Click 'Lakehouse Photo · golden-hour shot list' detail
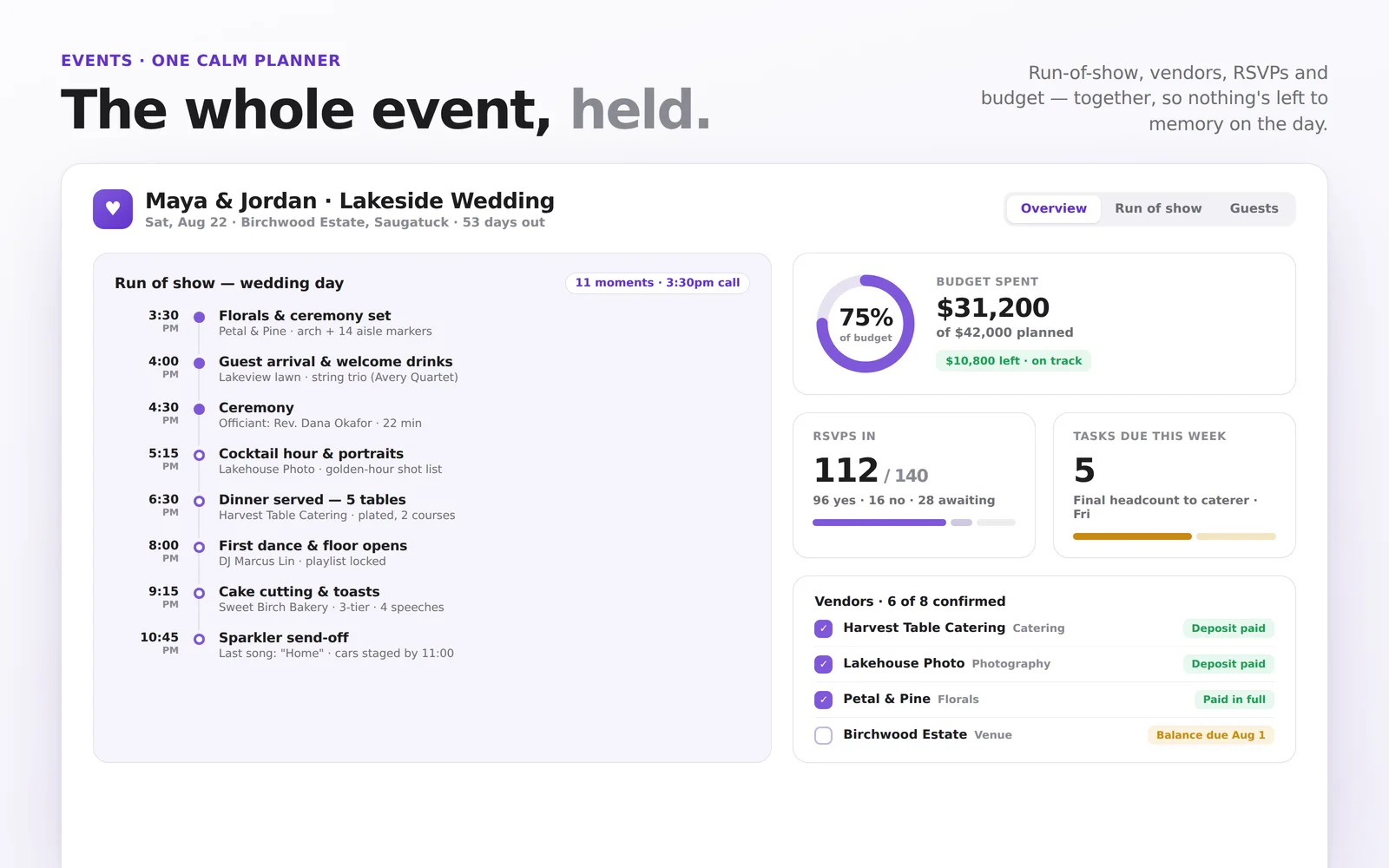Screen dimensions: 1389x868 (x=330, y=470)
